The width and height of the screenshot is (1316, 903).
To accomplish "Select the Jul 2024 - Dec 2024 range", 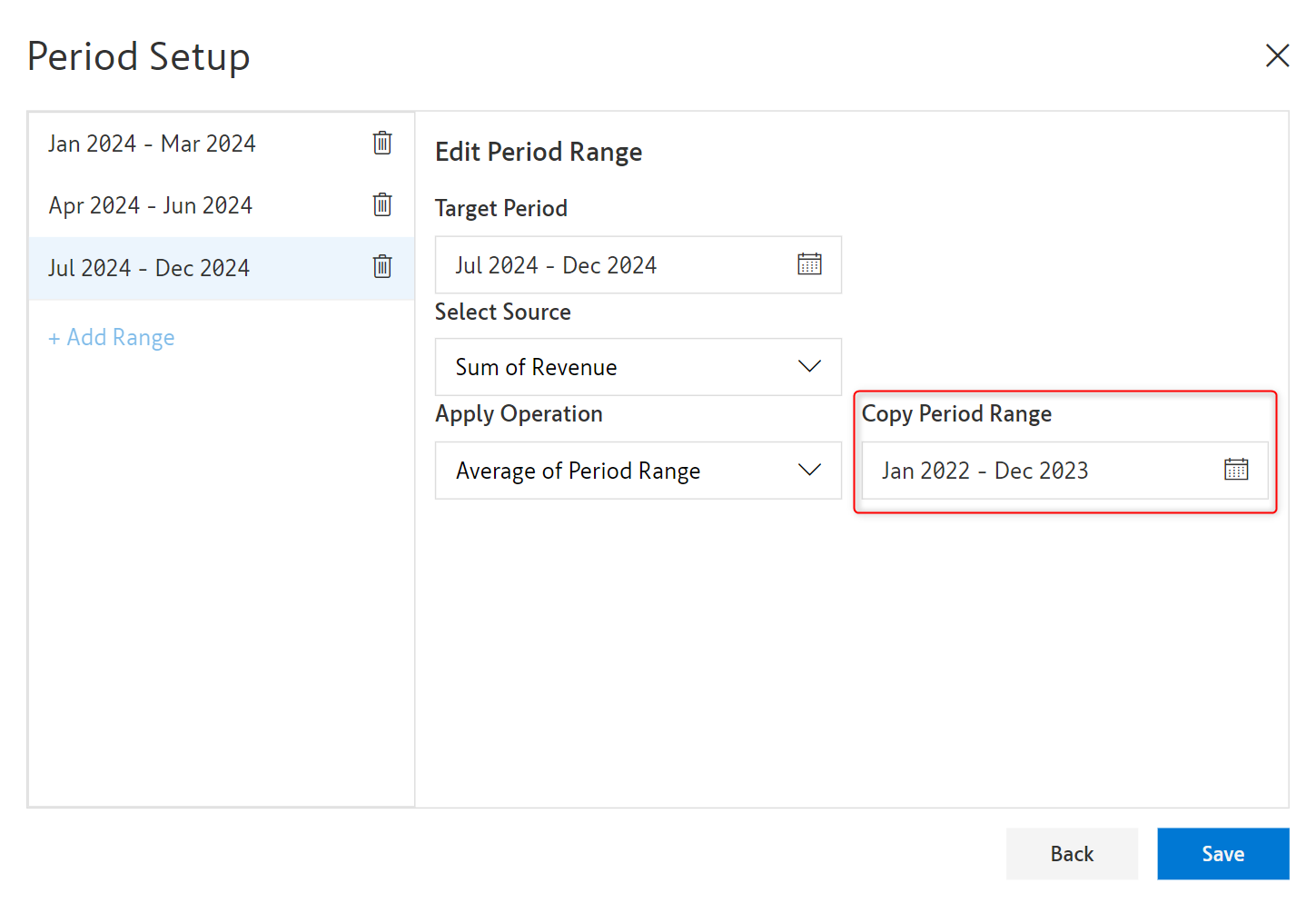I will pos(222,268).
